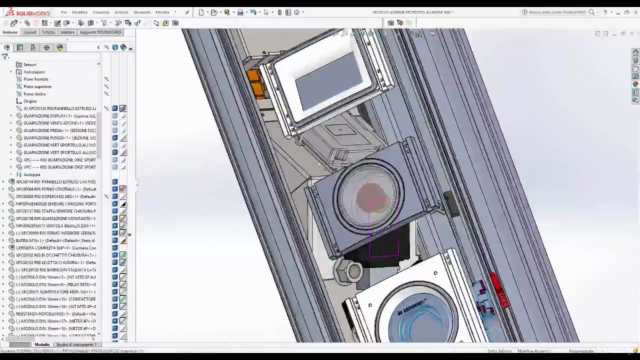Click the Linear Component Pattern icon

point(45,23)
